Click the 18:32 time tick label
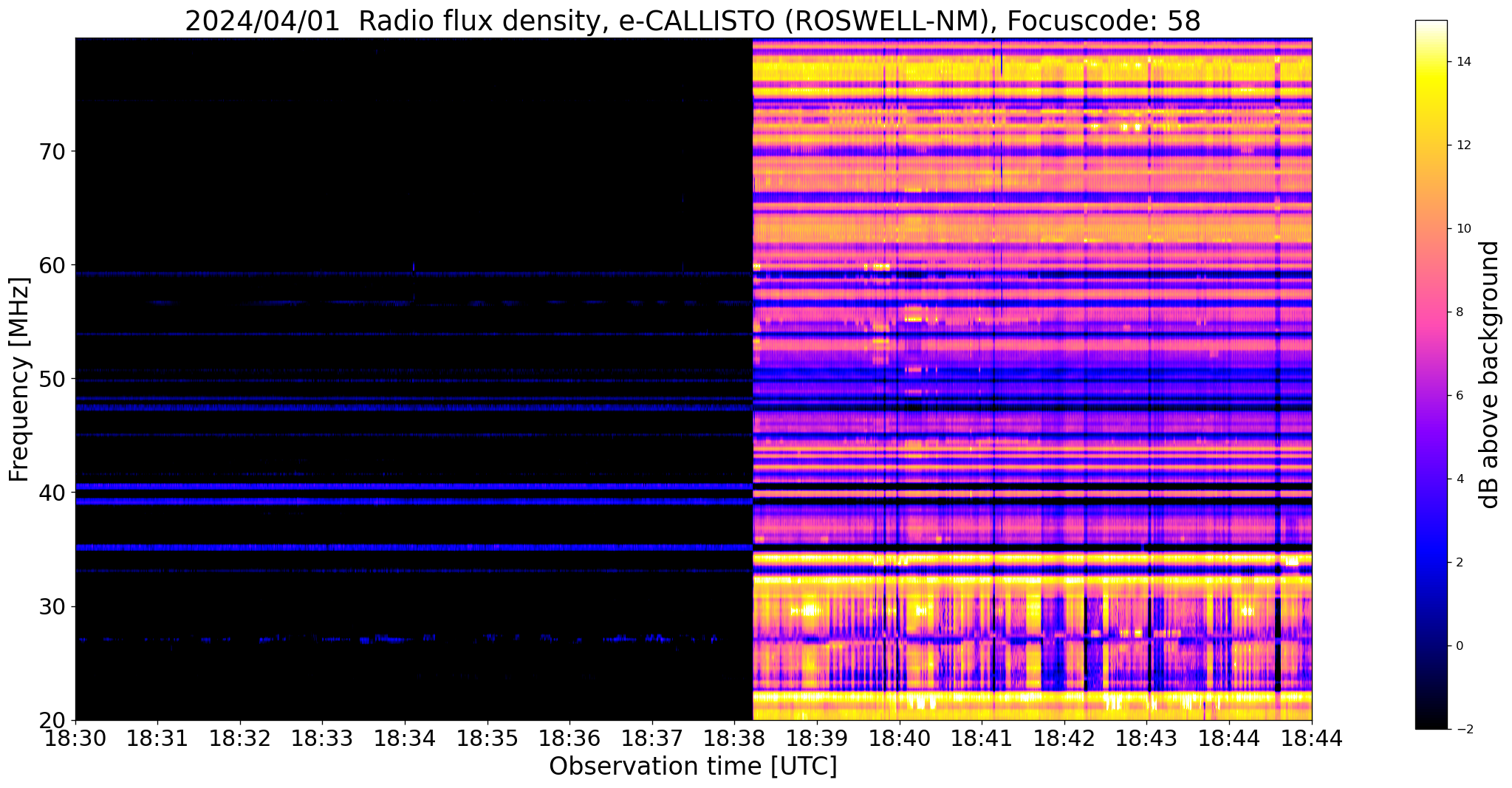The width and height of the screenshot is (1512, 788). click(x=240, y=737)
